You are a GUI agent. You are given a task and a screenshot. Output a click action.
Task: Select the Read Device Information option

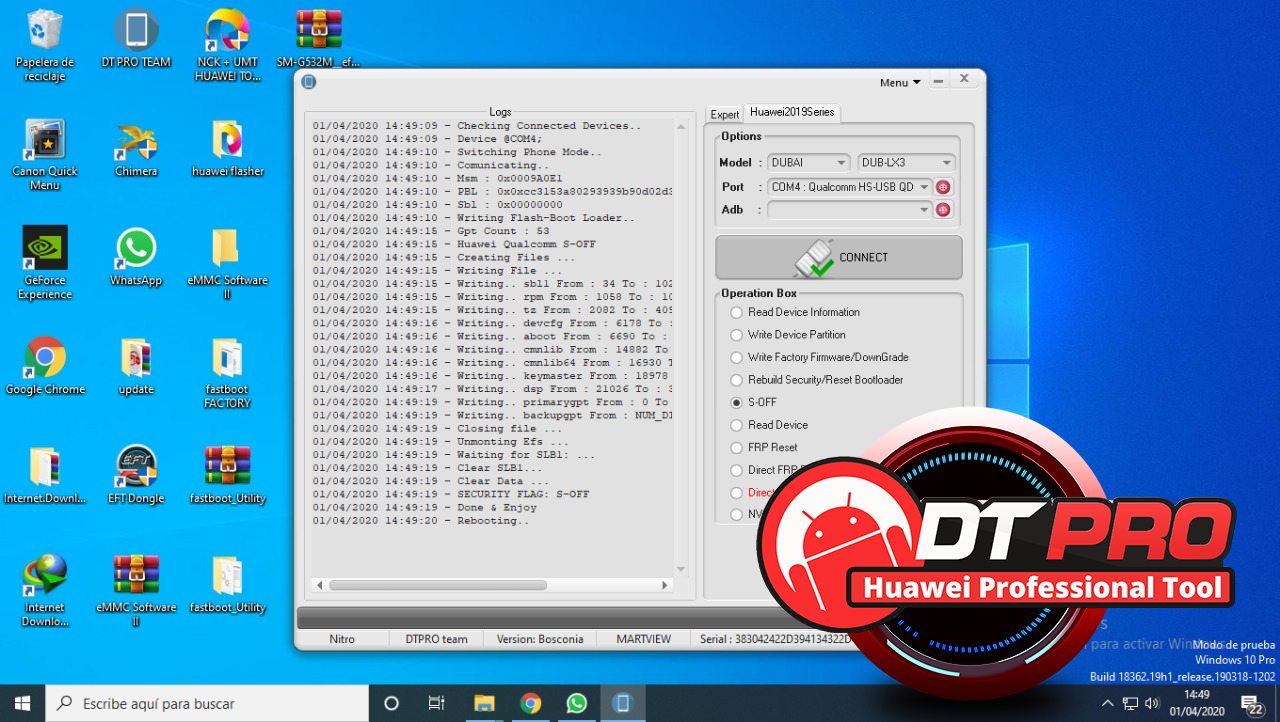point(795,312)
